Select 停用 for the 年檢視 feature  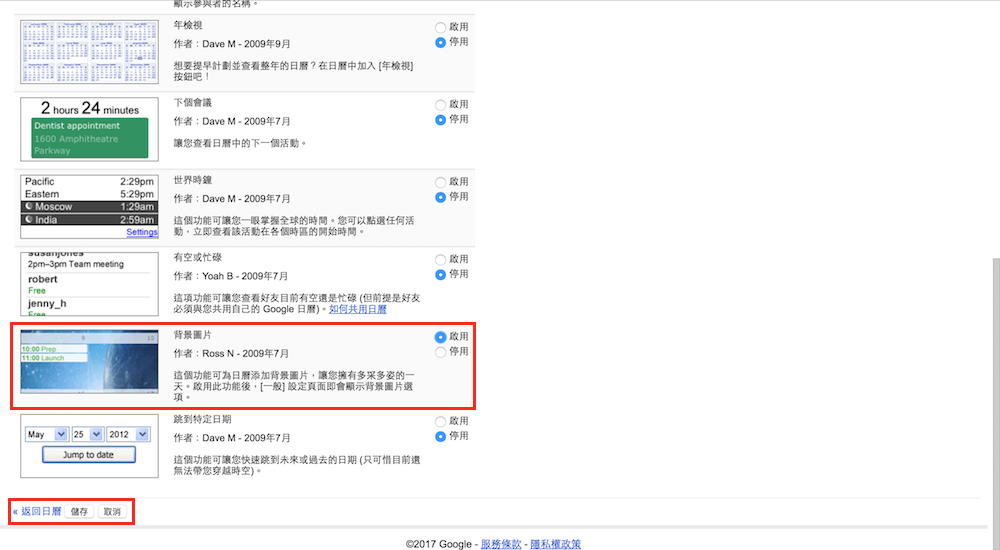tap(440, 43)
